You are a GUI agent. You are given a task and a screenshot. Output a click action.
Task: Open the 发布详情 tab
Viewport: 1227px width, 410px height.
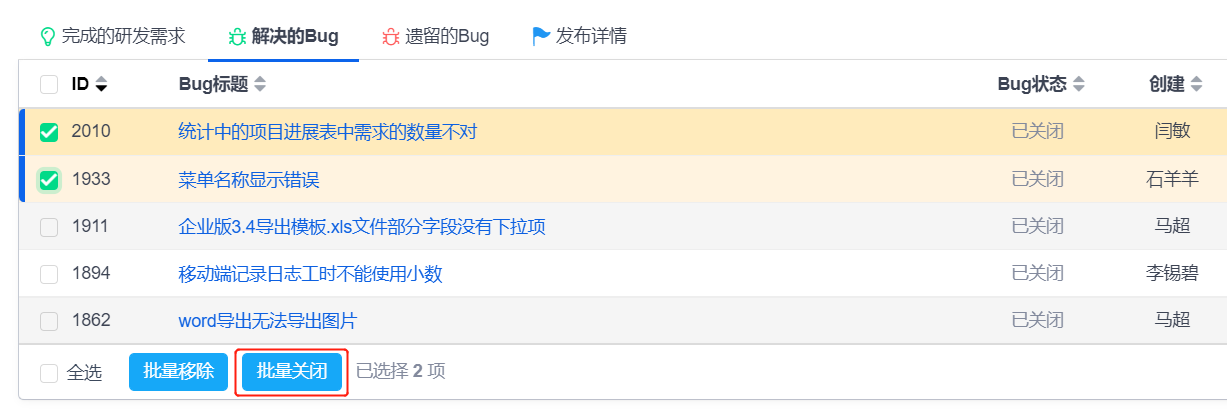[x=580, y=37]
